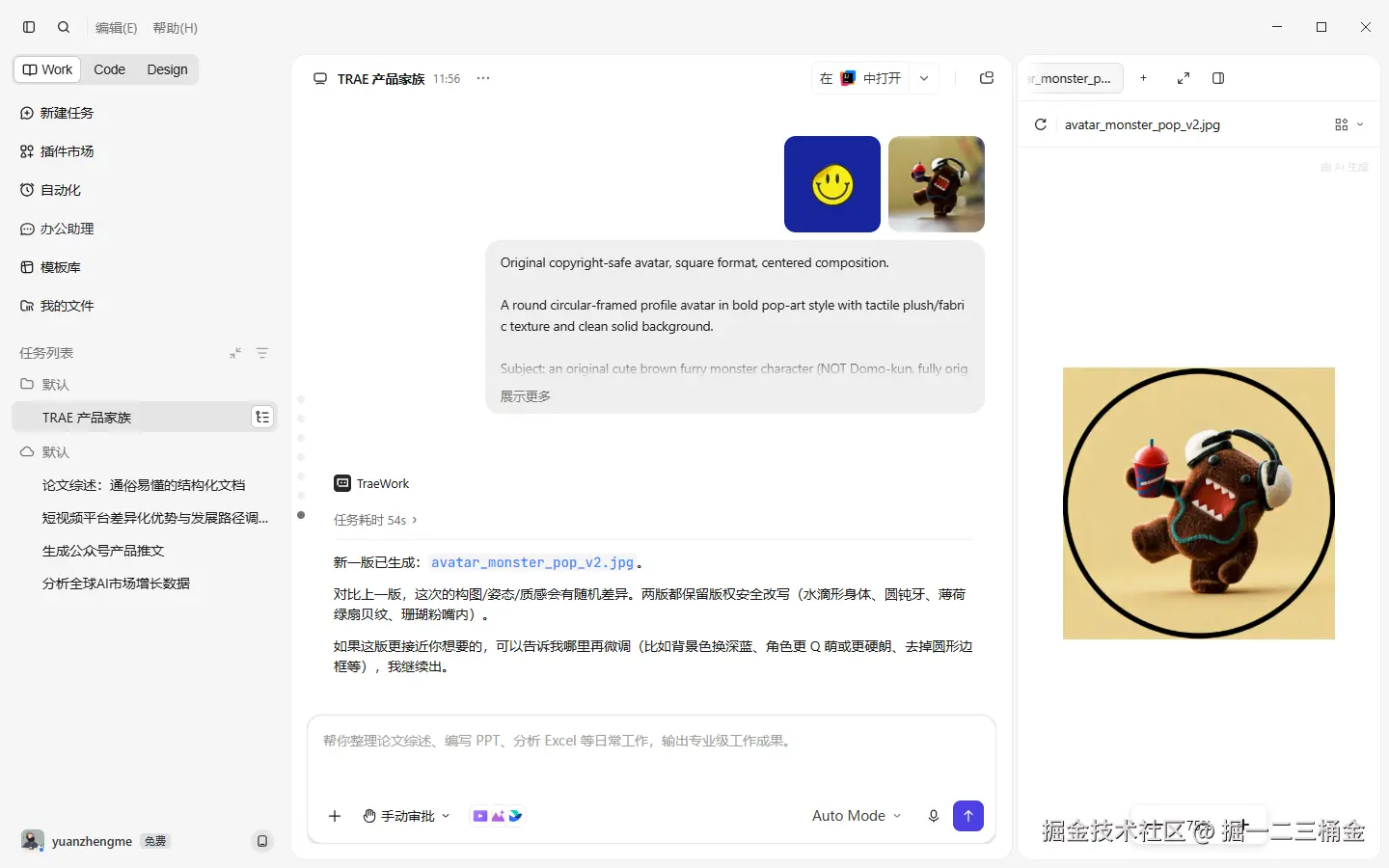
Task: Open 办公助理 chat icon in sidebar
Action: 27,229
